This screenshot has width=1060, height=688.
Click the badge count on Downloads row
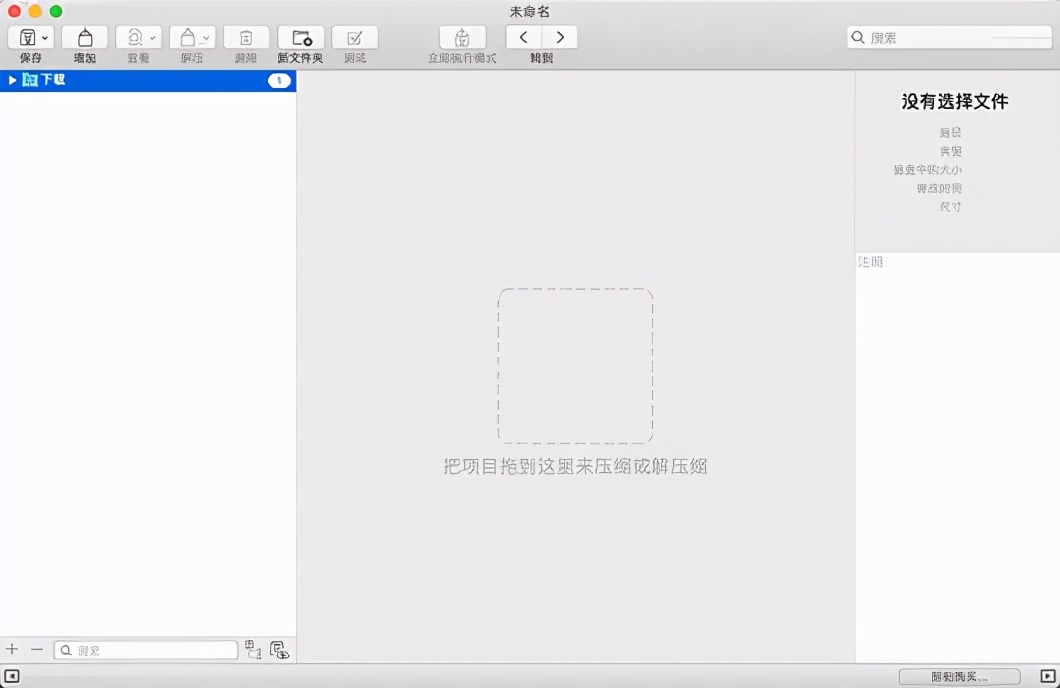point(279,80)
